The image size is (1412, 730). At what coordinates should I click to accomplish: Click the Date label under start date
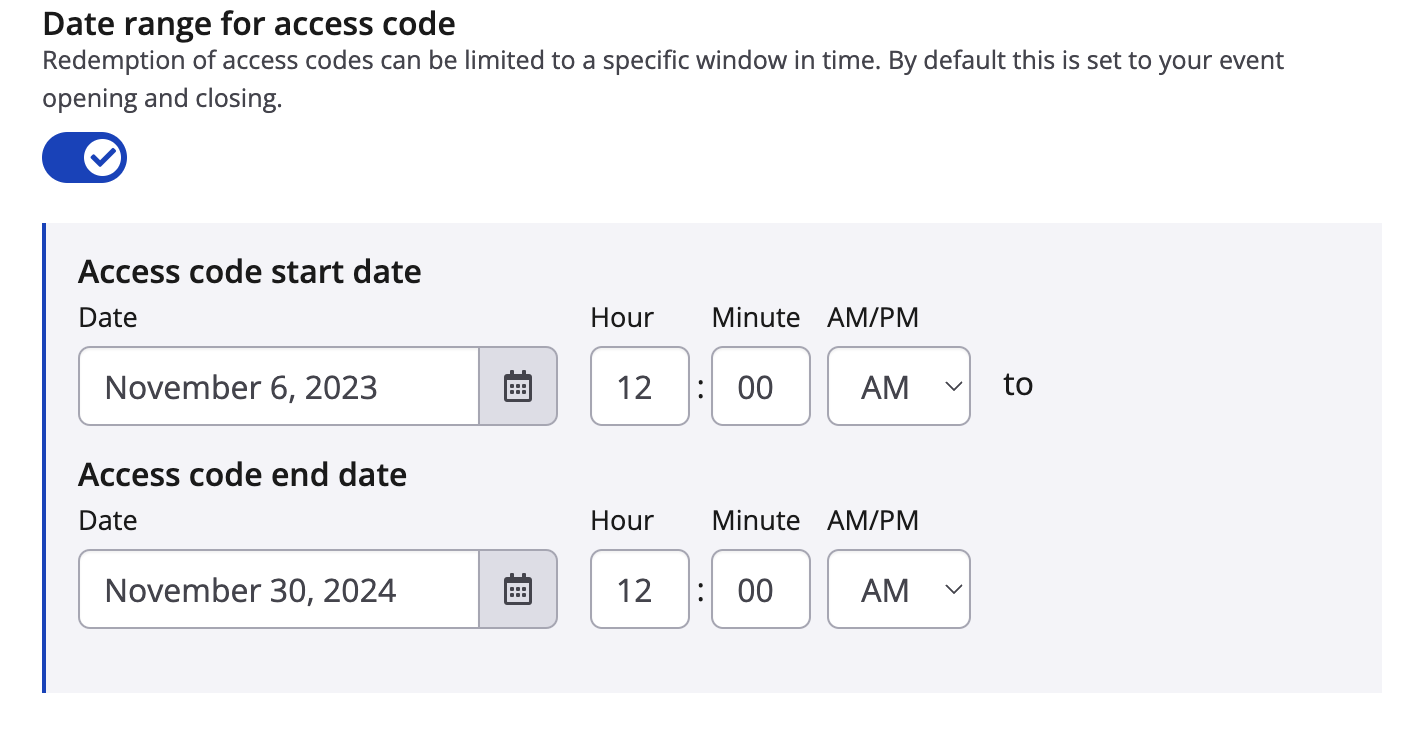point(107,318)
